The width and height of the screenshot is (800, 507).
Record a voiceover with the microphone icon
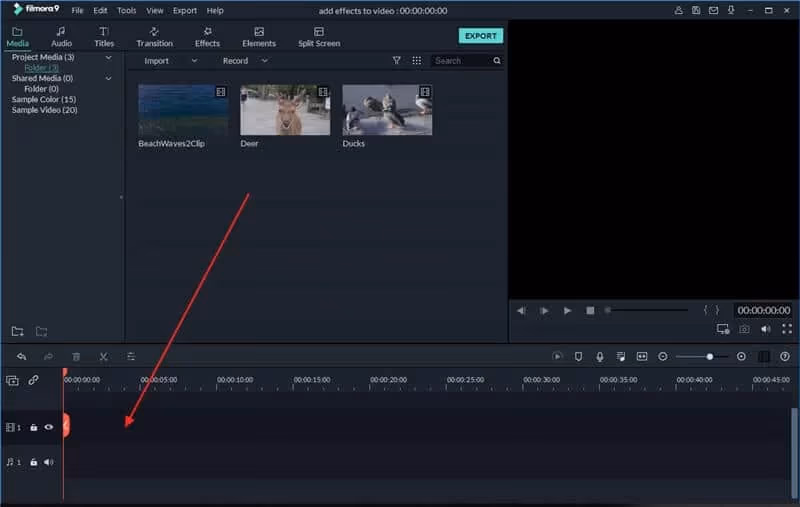point(600,356)
